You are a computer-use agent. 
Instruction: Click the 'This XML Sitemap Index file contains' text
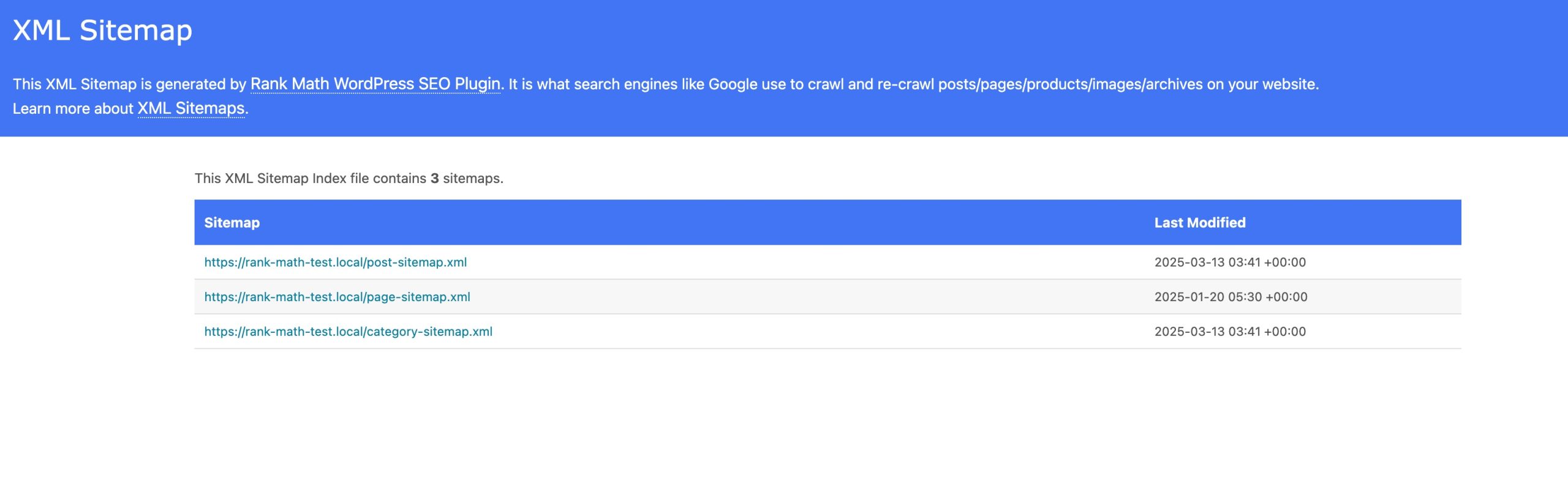pyautogui.click(x=310, y=179)
